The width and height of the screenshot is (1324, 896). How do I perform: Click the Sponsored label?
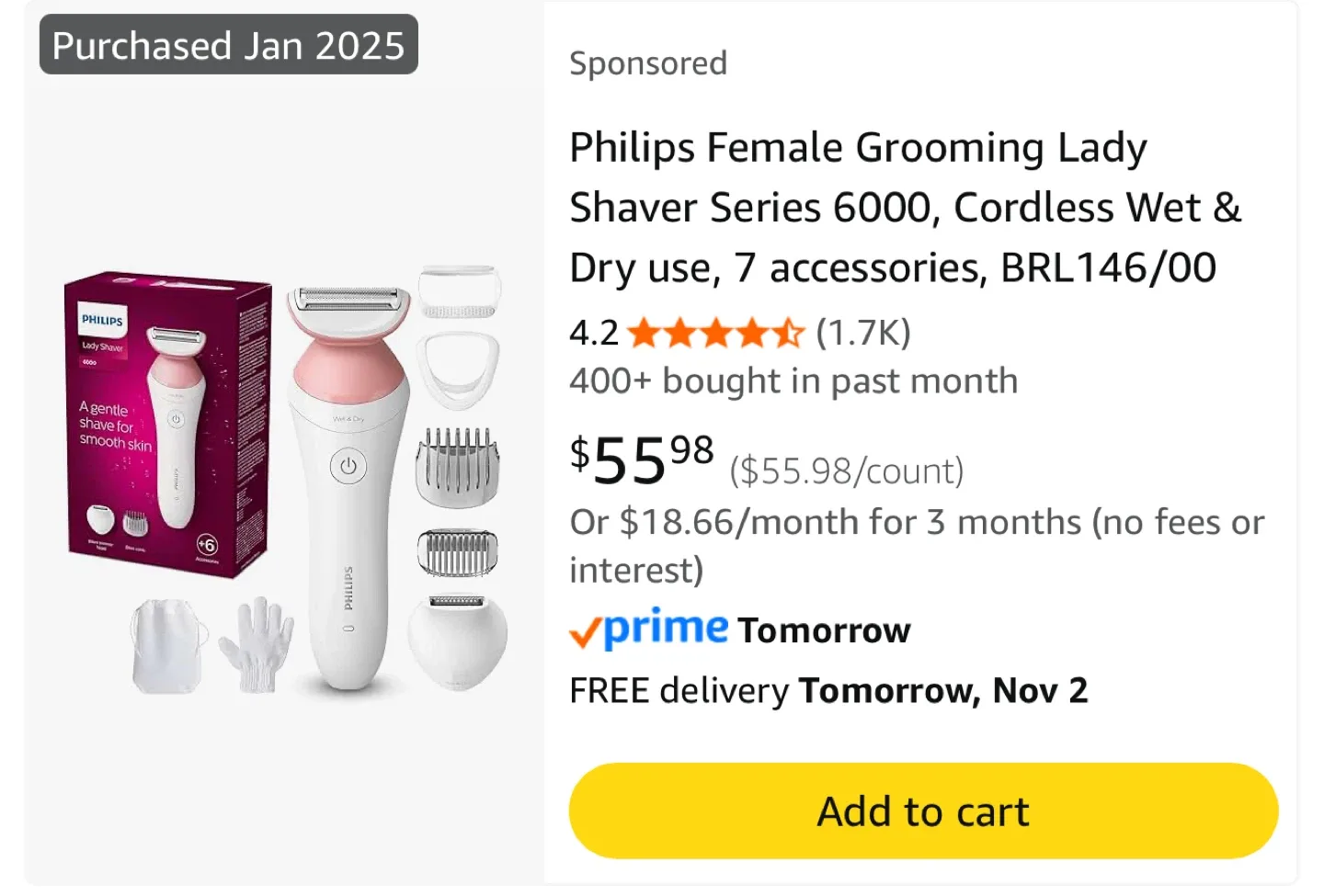click(648, 62)
